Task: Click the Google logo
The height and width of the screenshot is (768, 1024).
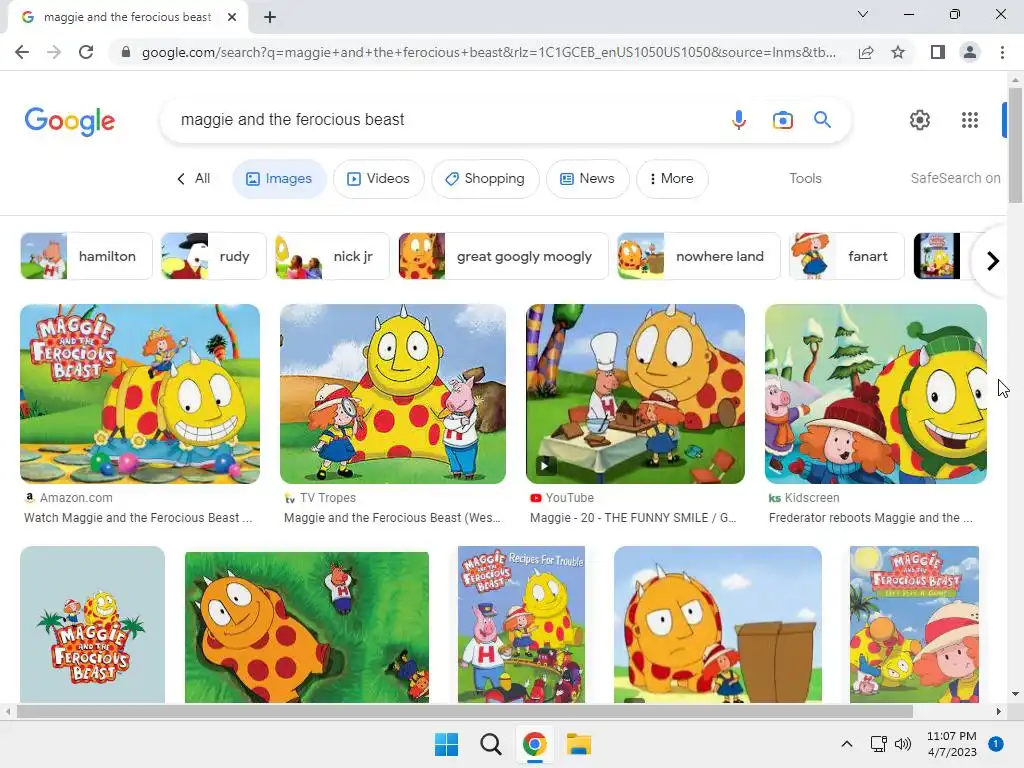Action: coord(70,121)
